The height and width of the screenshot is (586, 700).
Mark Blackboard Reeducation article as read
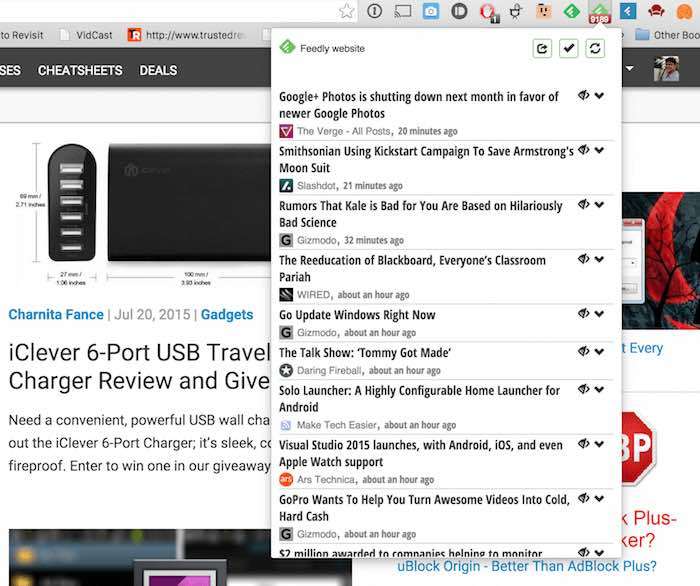(x=583, y=259)
